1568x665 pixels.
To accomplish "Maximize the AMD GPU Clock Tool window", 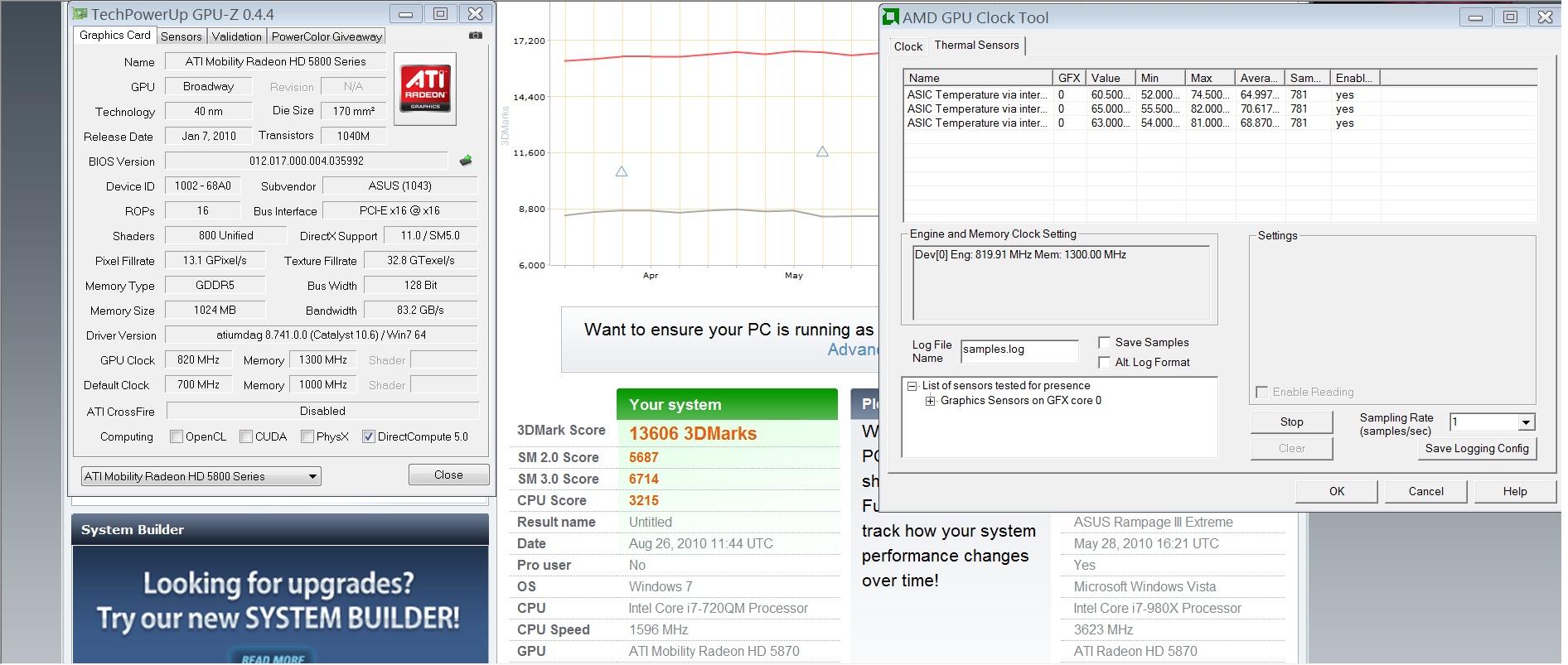I will pos(1510,17).
